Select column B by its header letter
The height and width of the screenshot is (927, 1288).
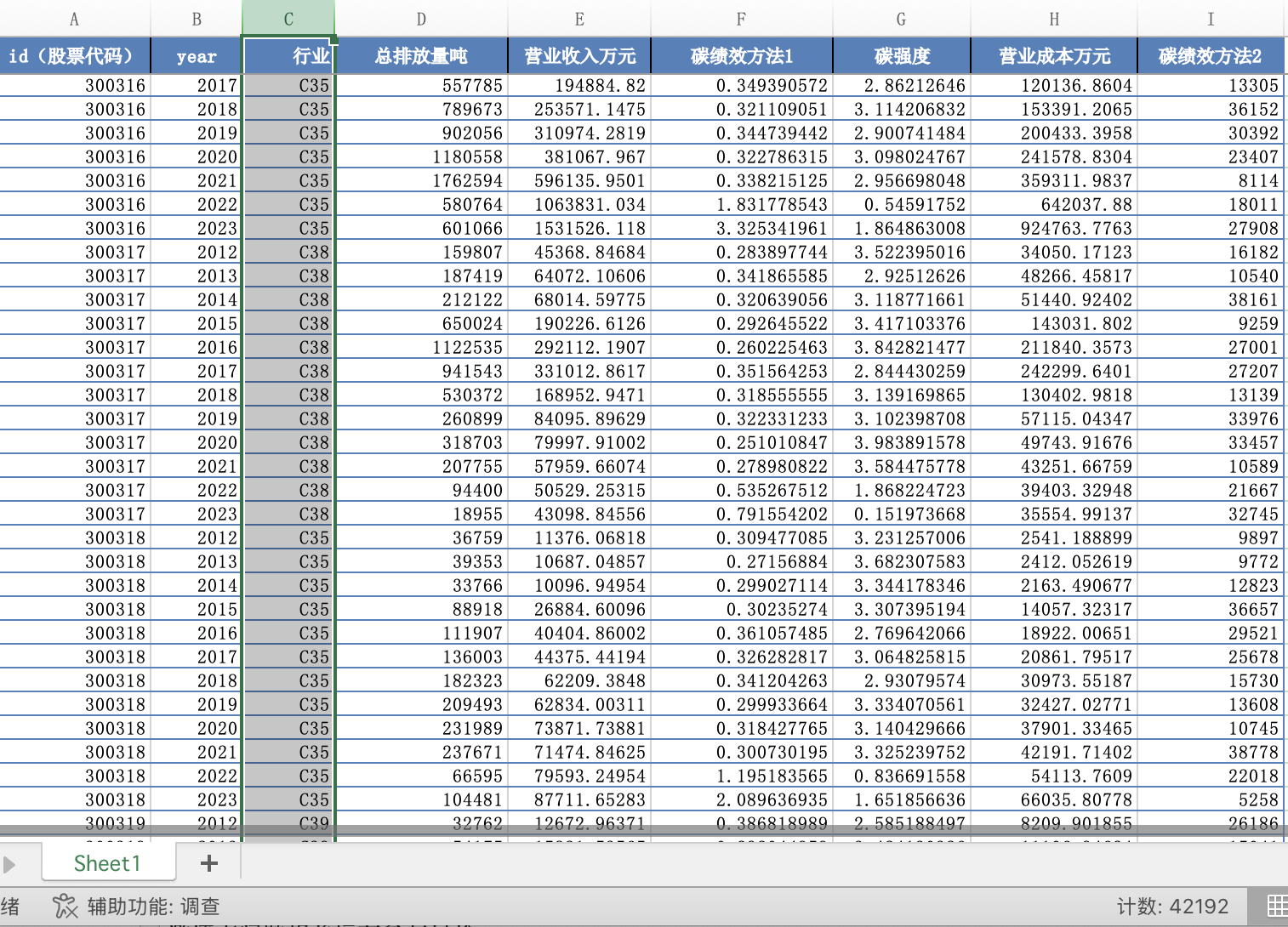pos(197,19)
